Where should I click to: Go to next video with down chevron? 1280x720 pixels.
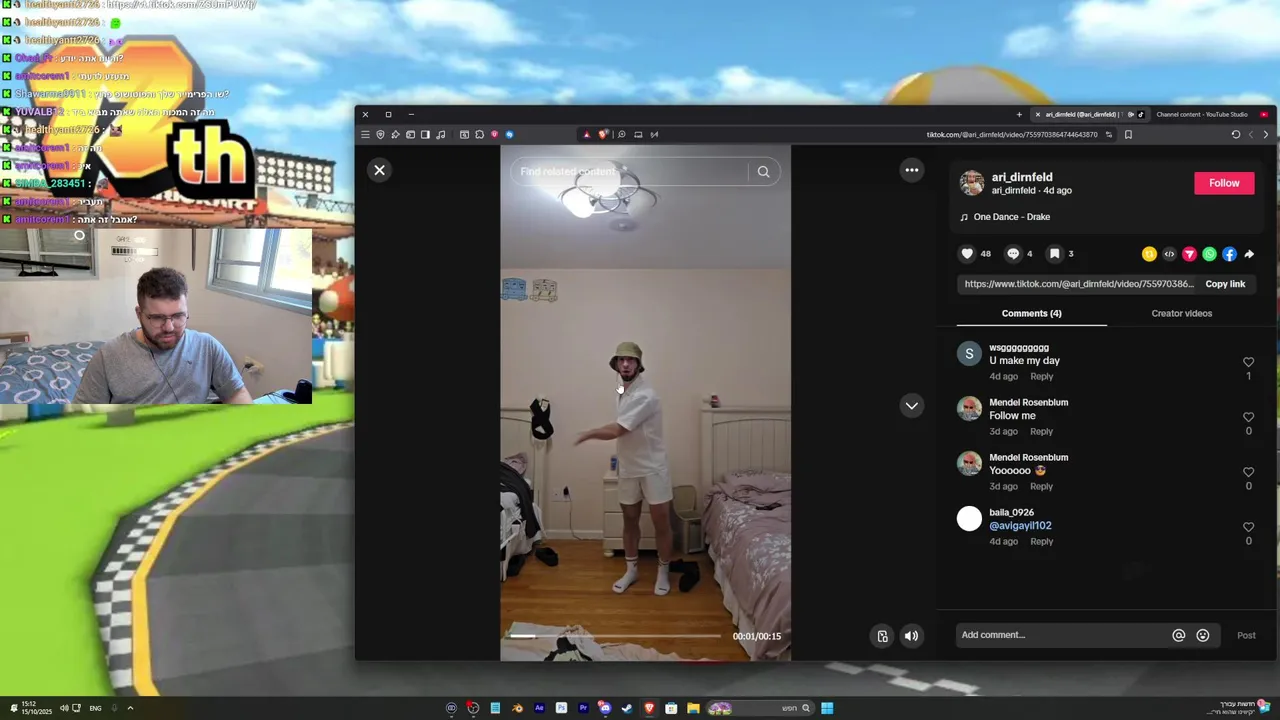tap(911, 405)
